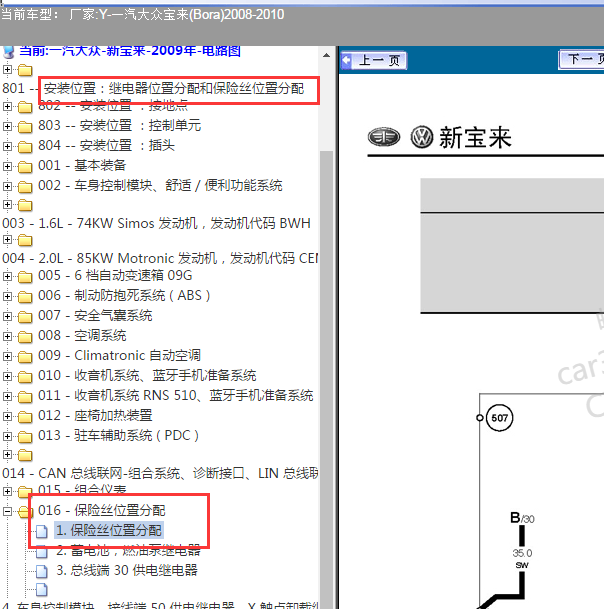Screen dimensions: 604x609
Task: Open 008 - 空调系统
Action: (x=82, y=335)
